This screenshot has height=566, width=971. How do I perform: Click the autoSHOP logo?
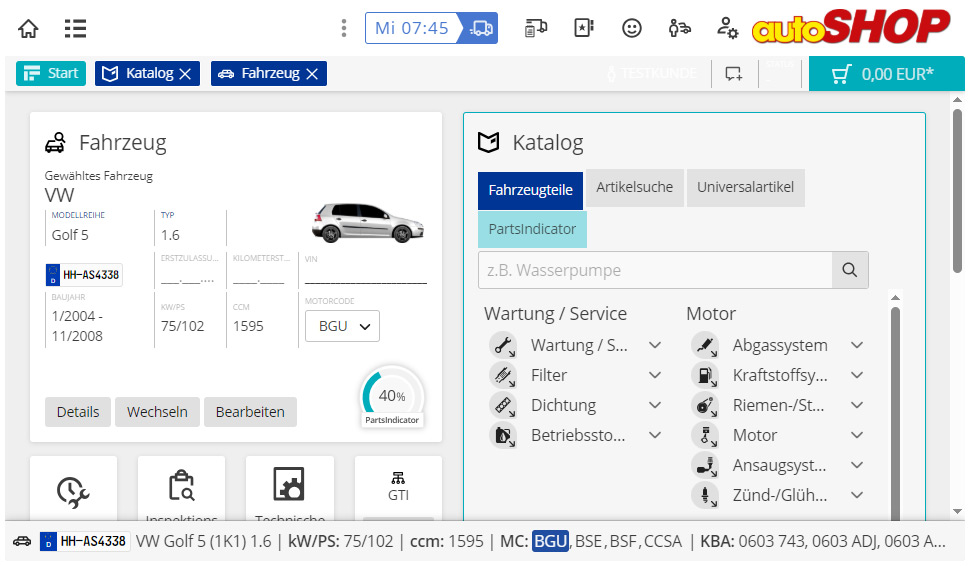pyautogui.click(x=850, y=27)
